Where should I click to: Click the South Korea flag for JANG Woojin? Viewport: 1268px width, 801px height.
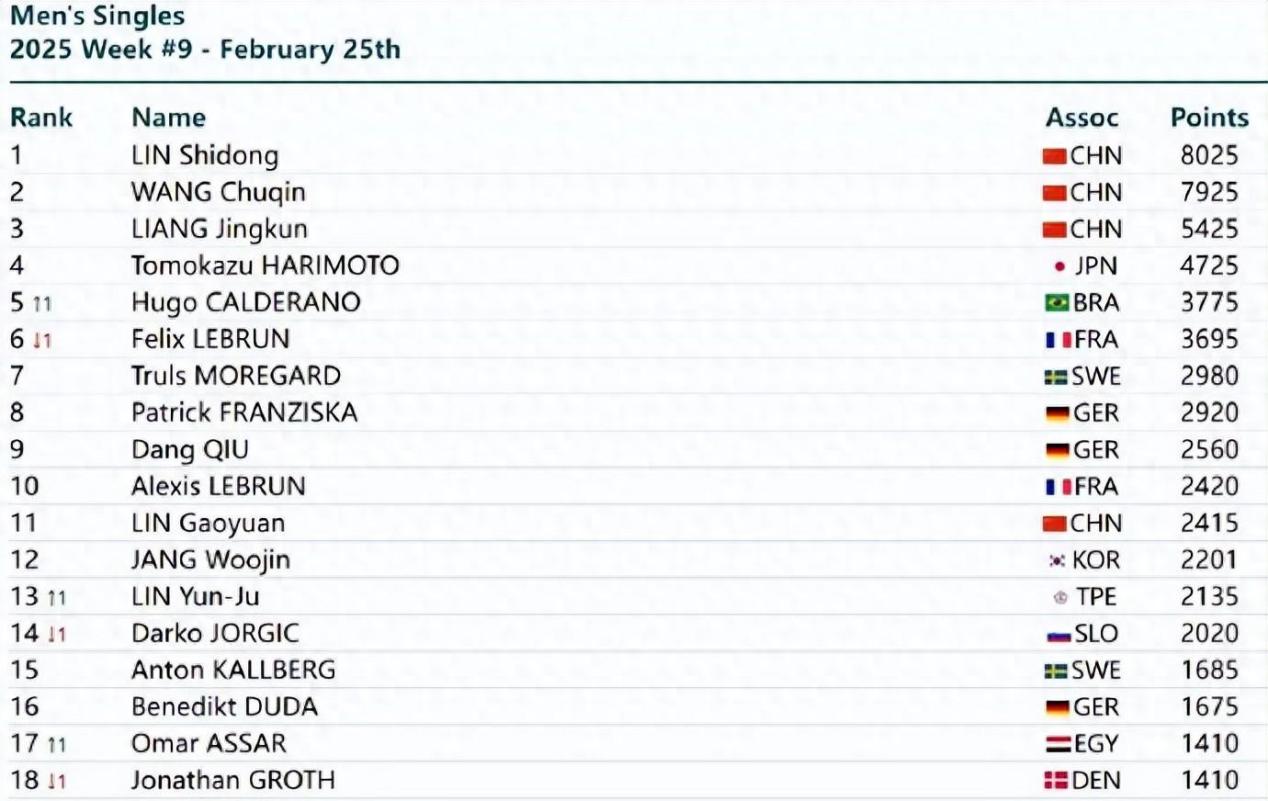(x=1059, y=561)
